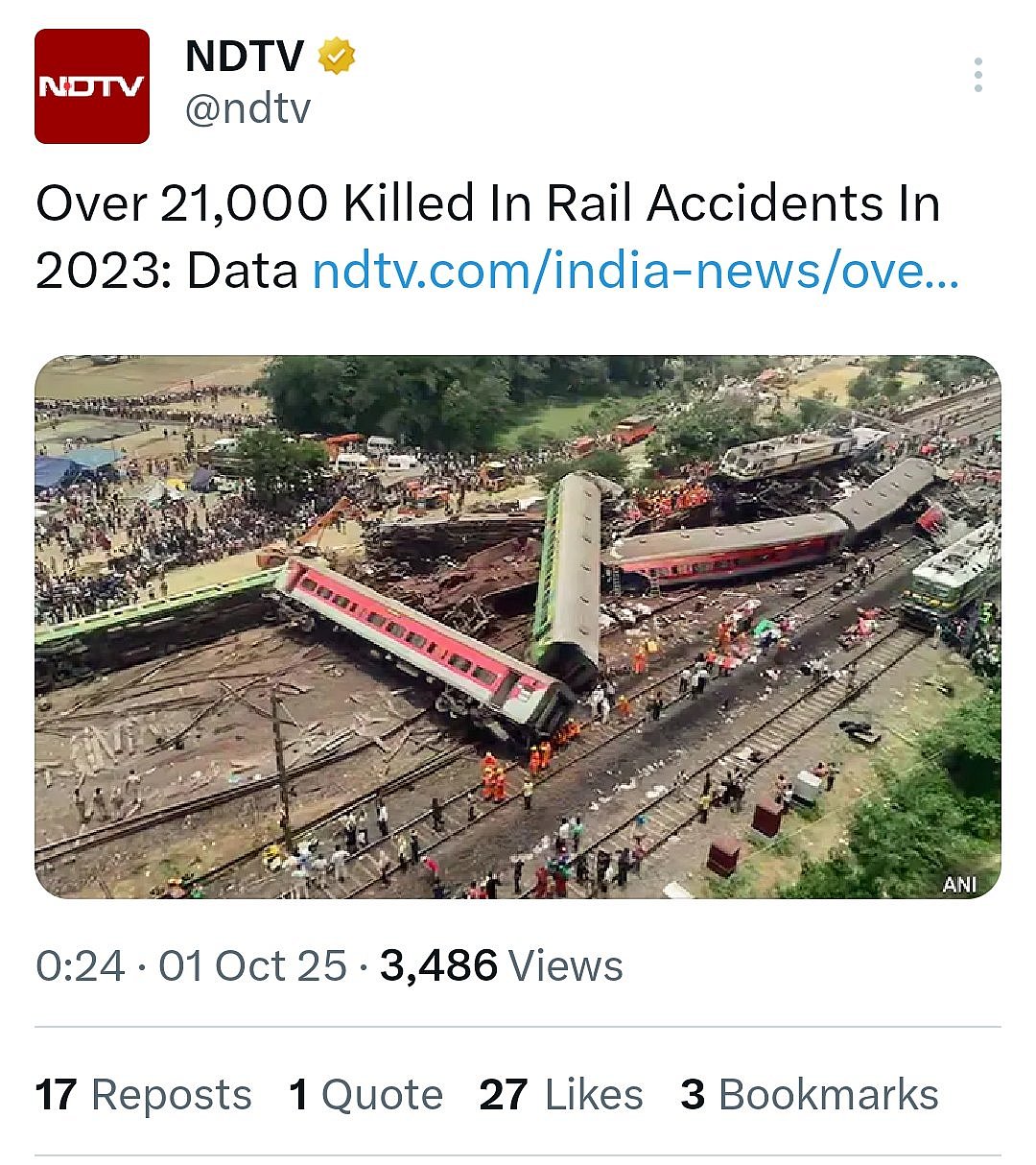
Task: Open the NDTV profile avatar
Action: 92,86
